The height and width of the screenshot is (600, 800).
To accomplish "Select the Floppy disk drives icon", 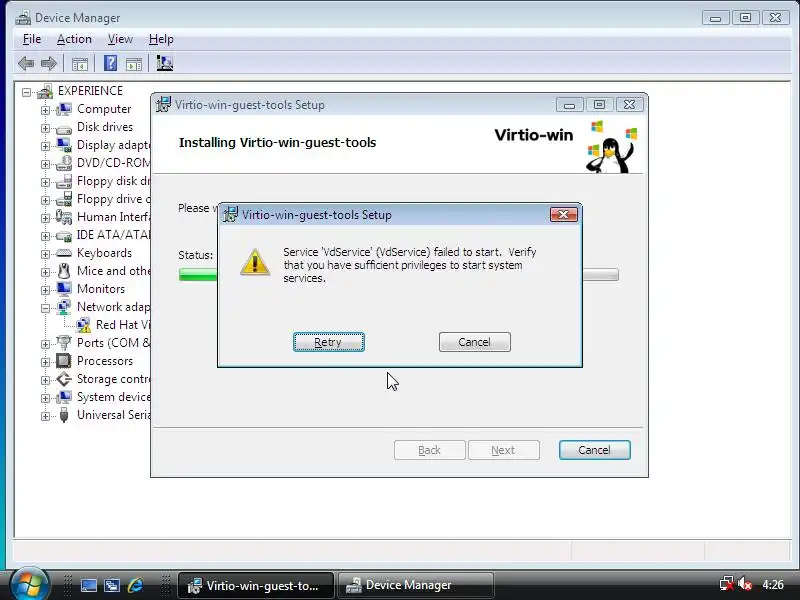I will click(x=64, y=181).
